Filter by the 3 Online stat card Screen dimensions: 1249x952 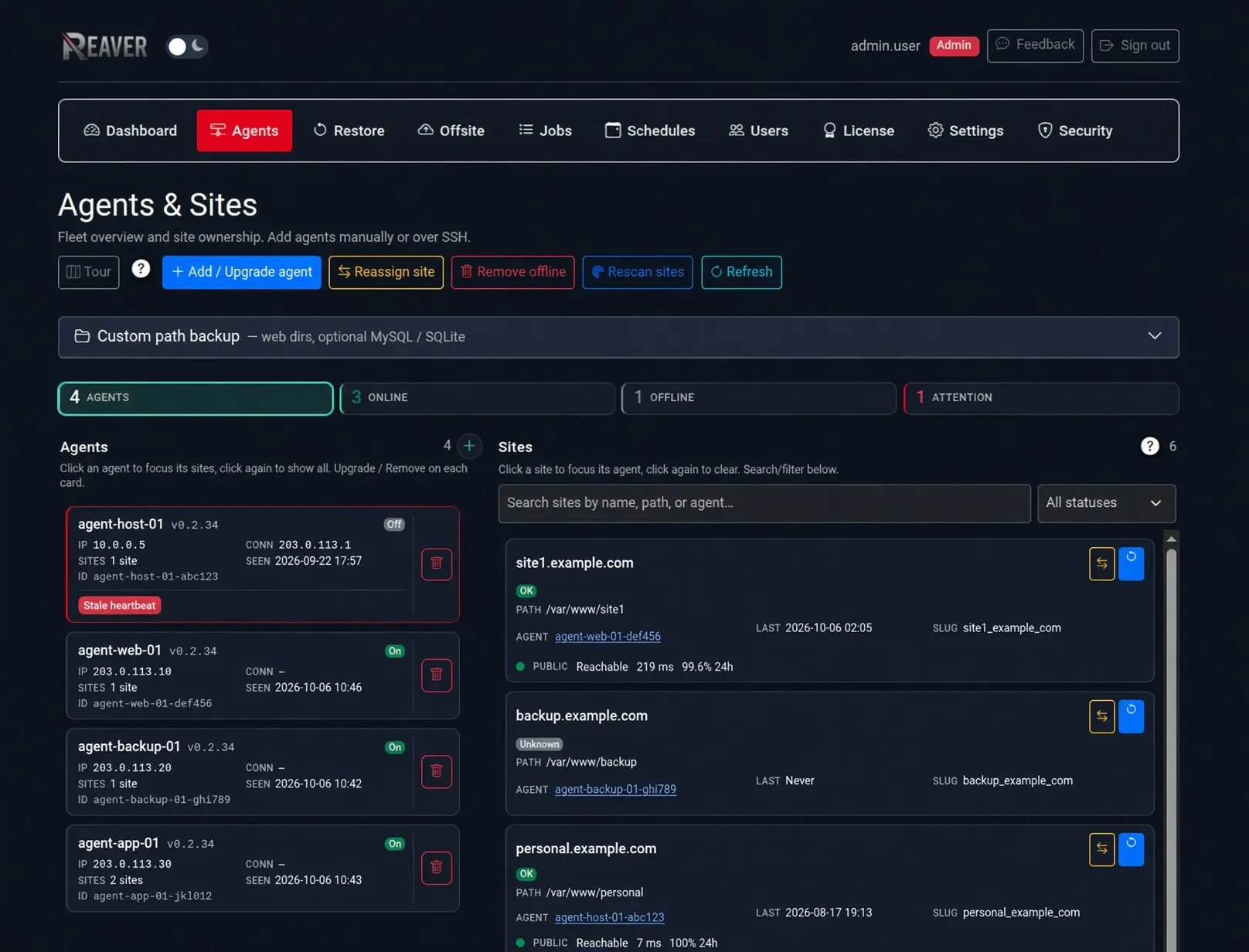[x=478, y=398]
